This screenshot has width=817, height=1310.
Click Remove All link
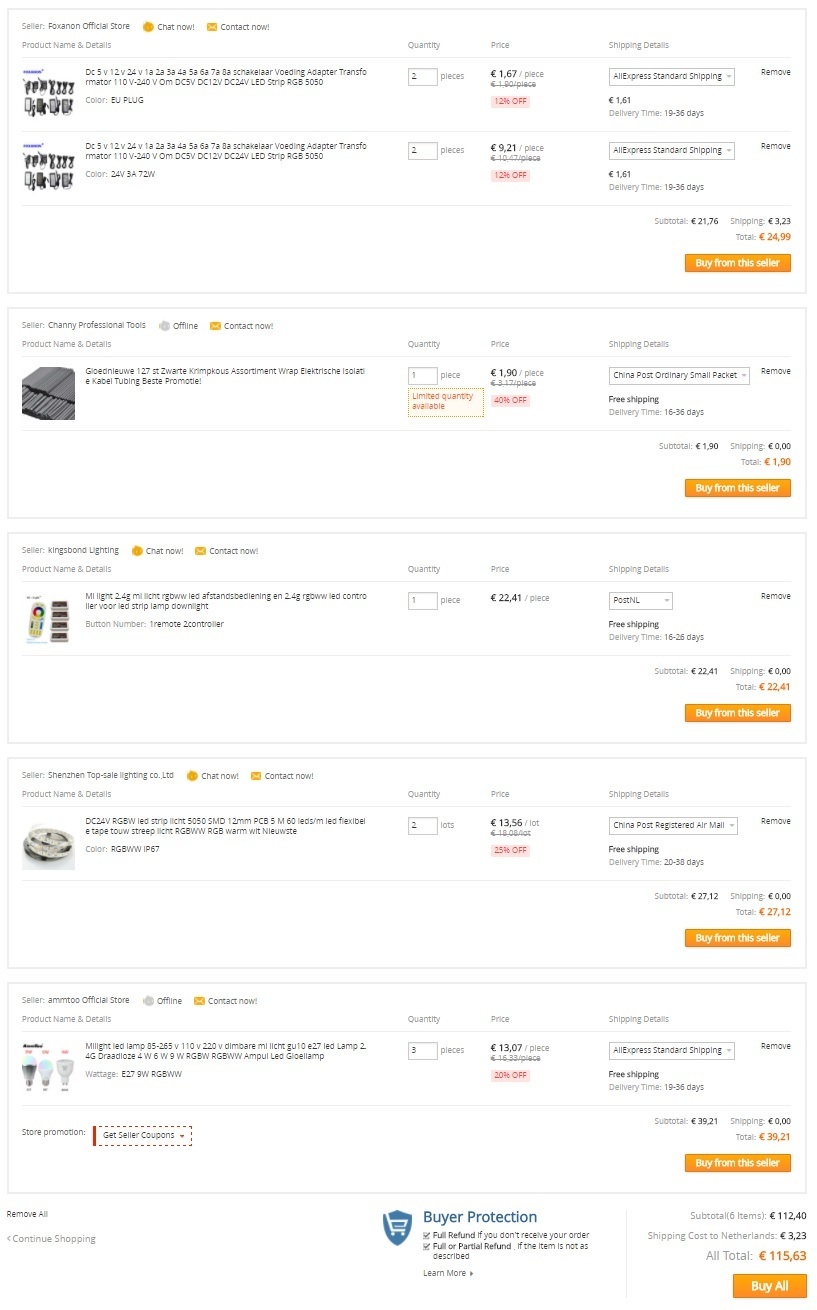click(x=27, y=1214)
